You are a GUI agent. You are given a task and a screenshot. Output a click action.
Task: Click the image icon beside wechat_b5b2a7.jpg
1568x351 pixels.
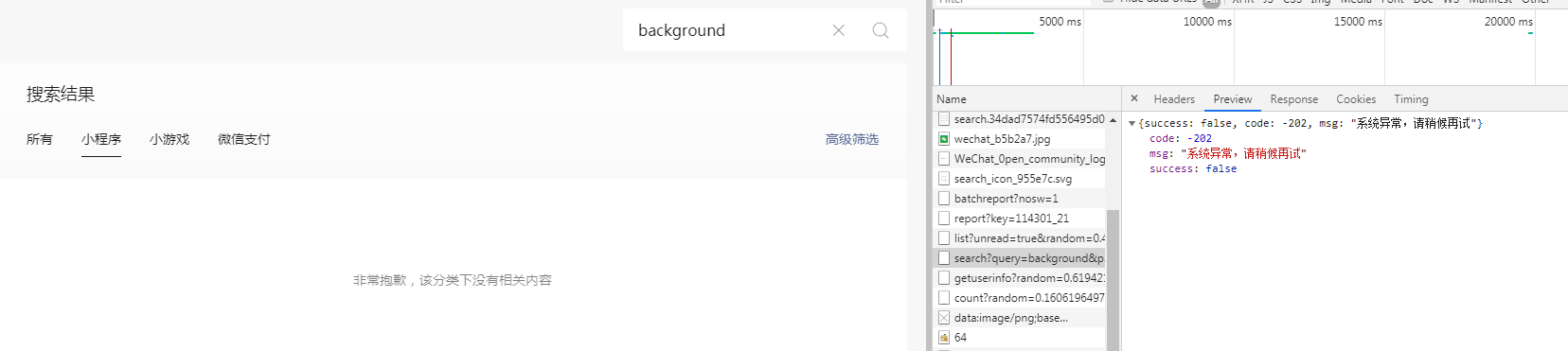[944, 139]
